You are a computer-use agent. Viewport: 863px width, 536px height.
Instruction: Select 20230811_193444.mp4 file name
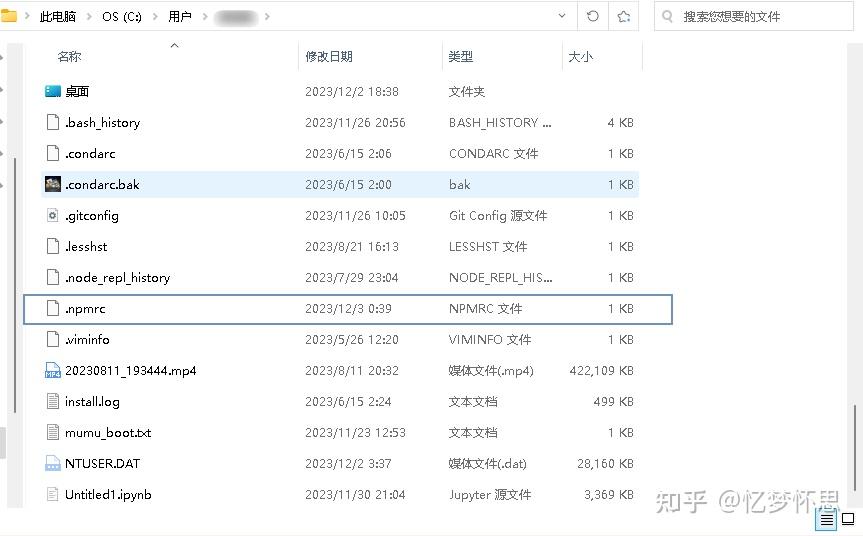click(130, 371)
